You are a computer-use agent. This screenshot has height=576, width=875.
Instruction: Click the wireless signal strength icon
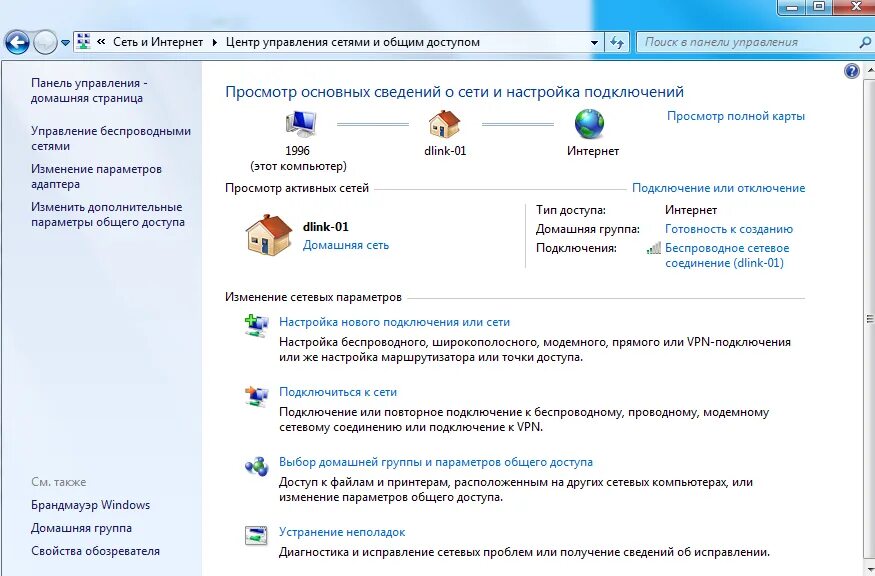click(653, 248)
